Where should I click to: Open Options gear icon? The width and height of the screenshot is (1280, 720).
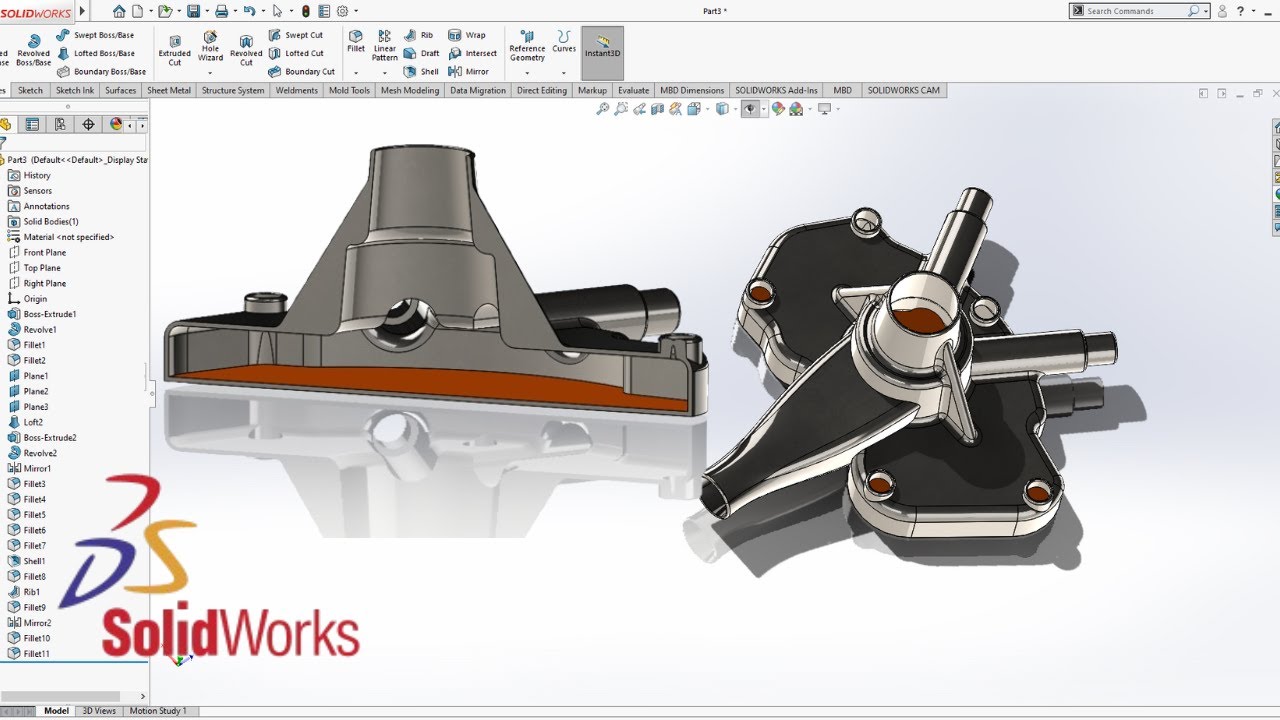(x=342, y=11)
